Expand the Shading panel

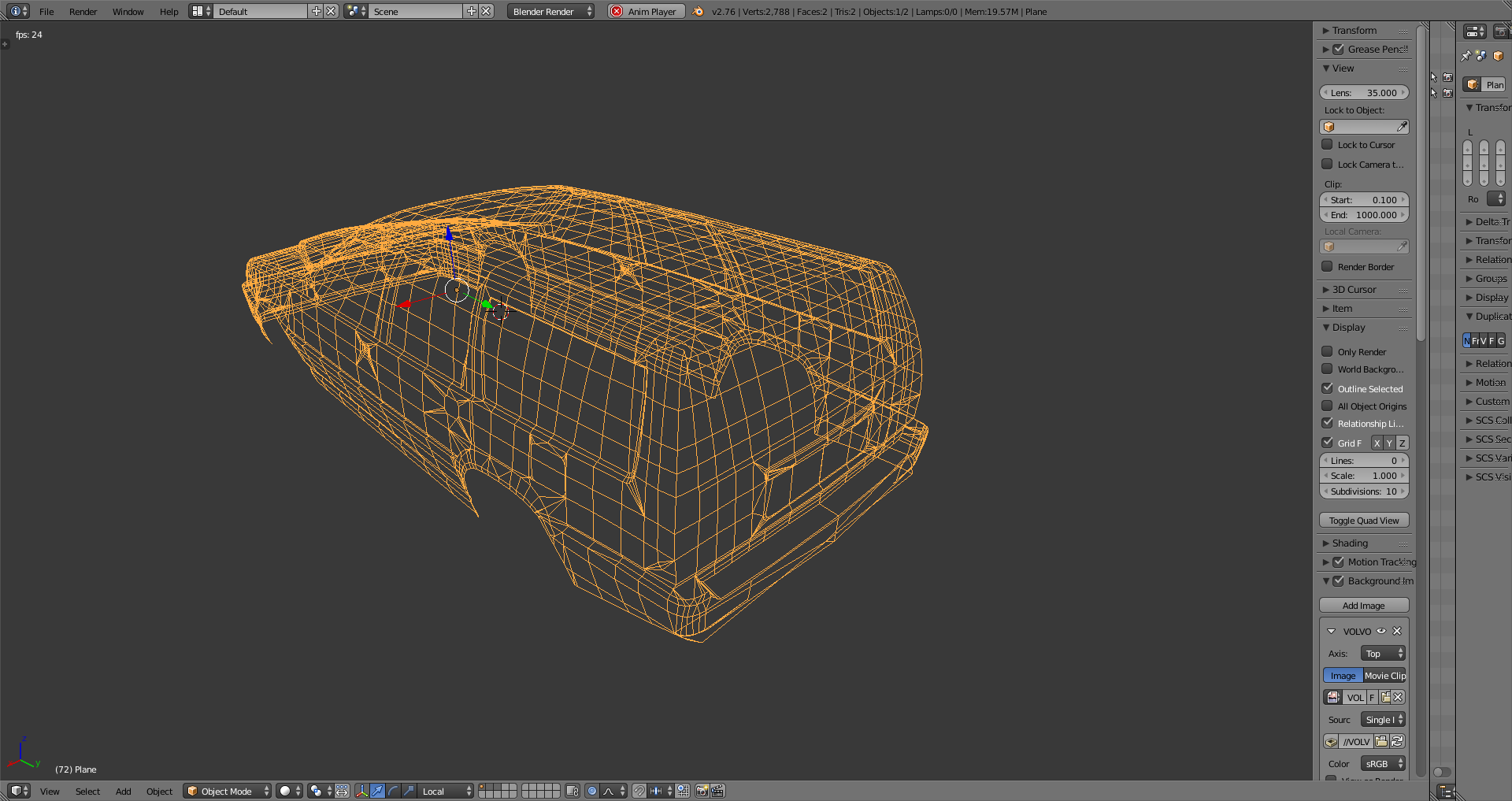click(1350, 543)
